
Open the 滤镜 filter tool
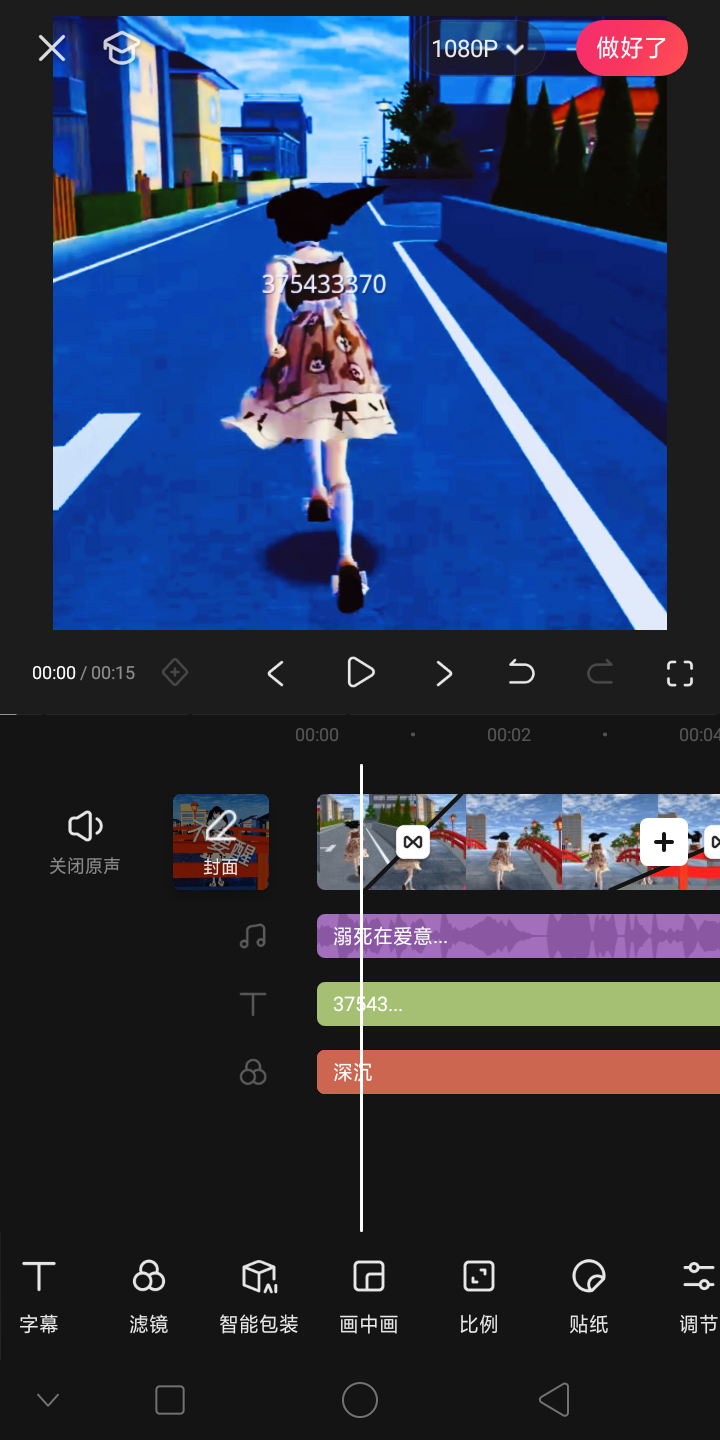click(149, 1295)
